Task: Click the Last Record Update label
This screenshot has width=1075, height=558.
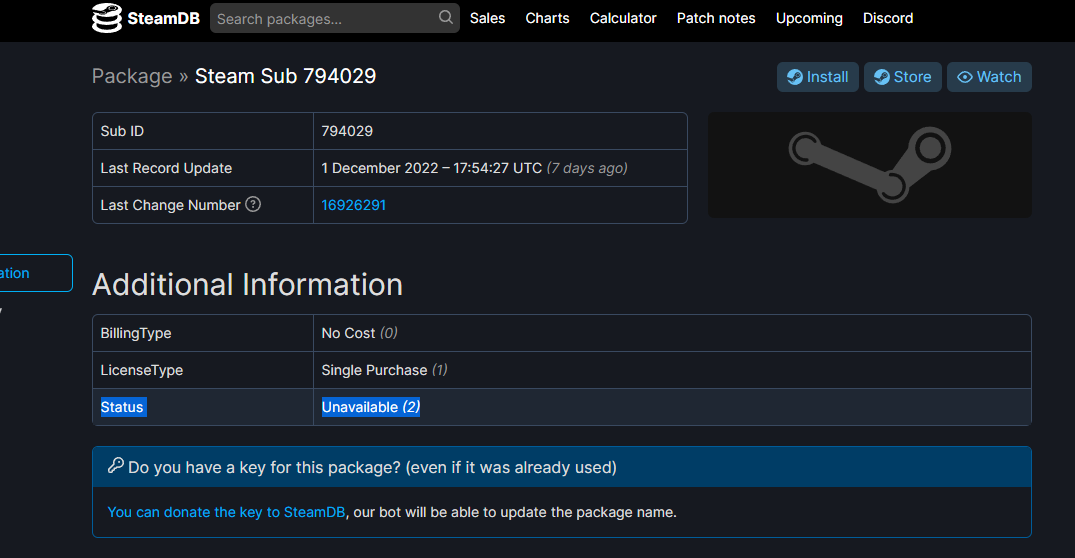Action: coord(167,168)
